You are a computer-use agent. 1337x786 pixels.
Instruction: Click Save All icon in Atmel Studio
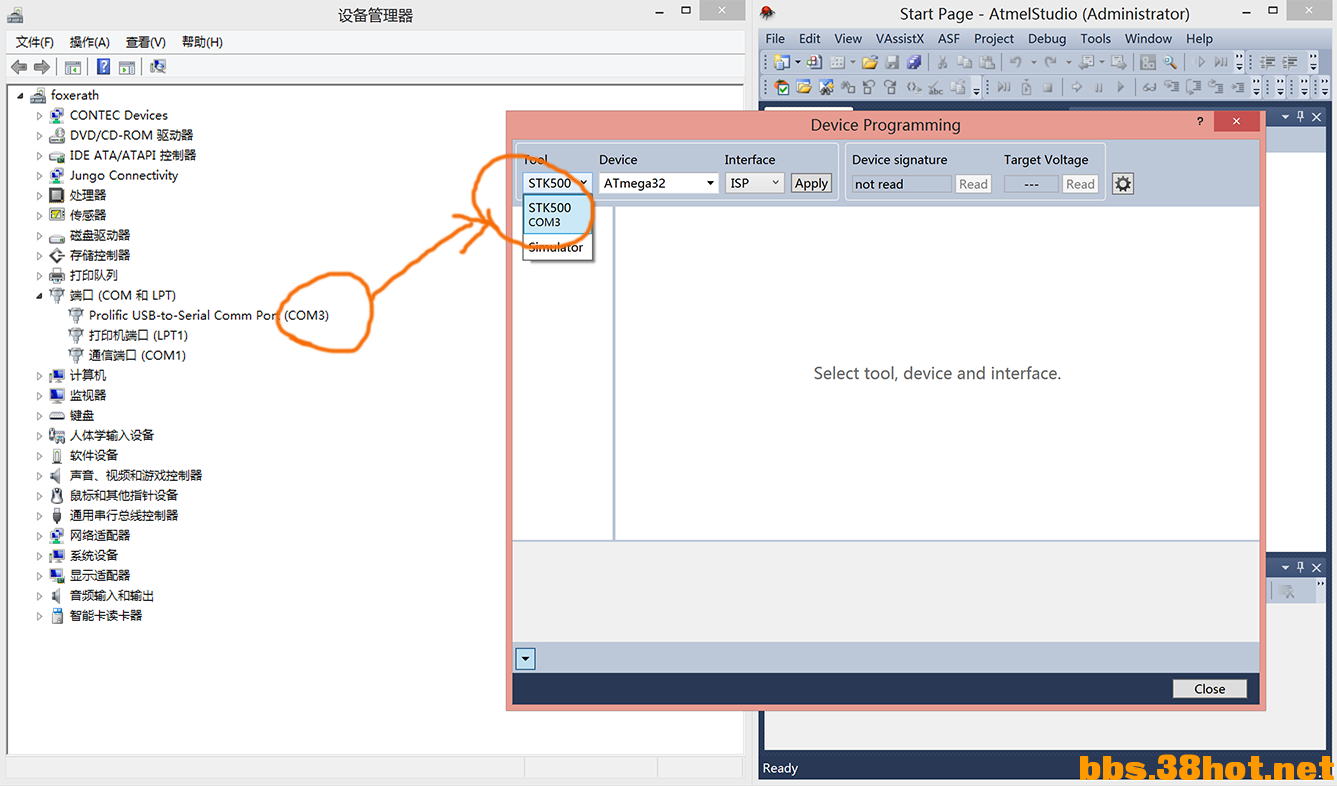coord(913,62)
